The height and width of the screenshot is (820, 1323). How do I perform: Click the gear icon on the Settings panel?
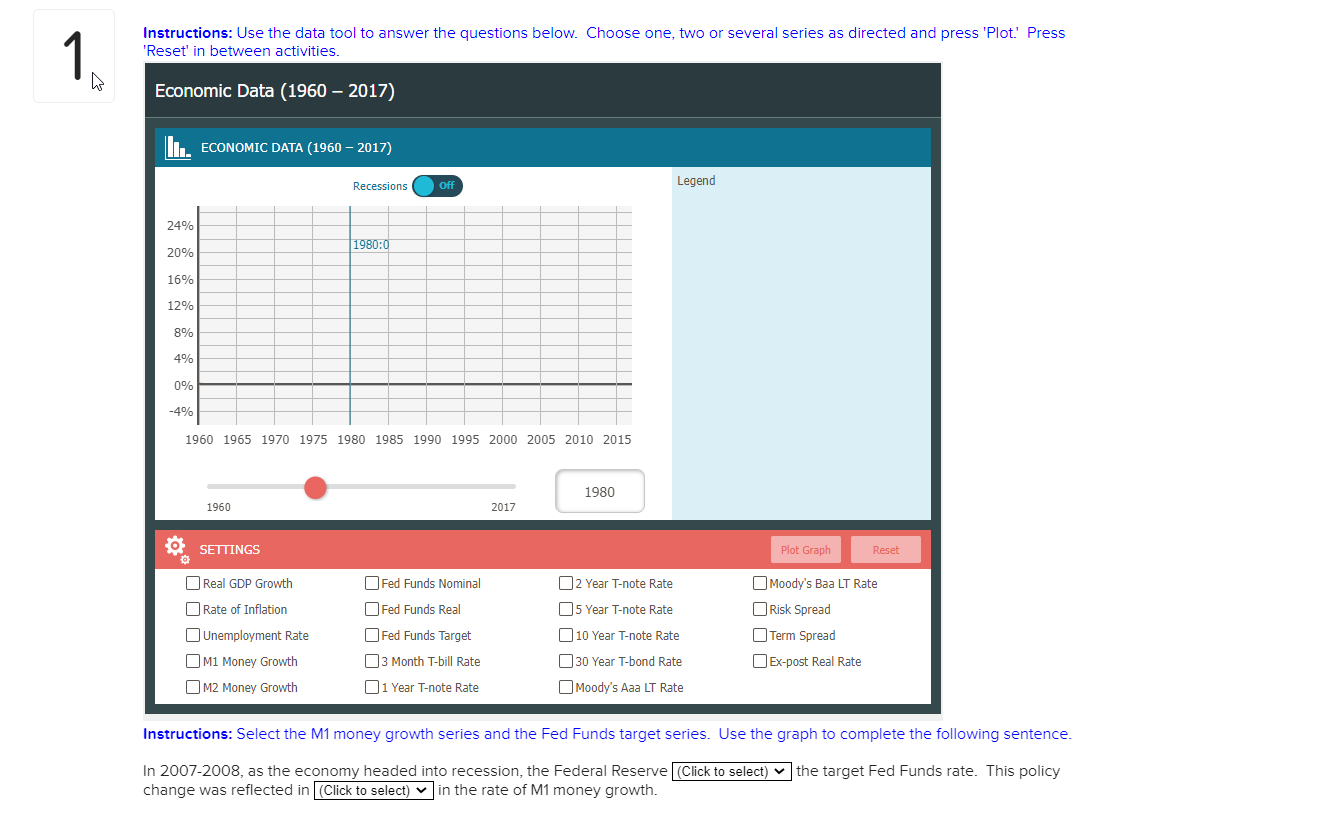click(x=175, y=548)
